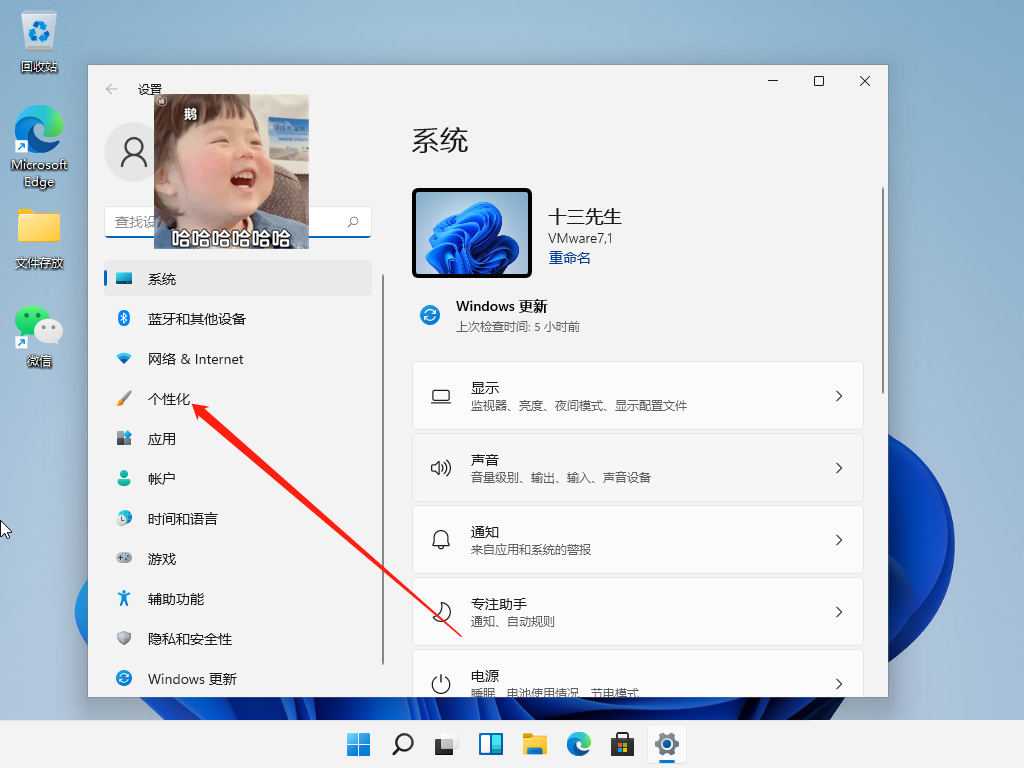The image size is (1024, 768).
Task: Open Microsoft Edge from the taskbar
Action: [x=578, y=744]
